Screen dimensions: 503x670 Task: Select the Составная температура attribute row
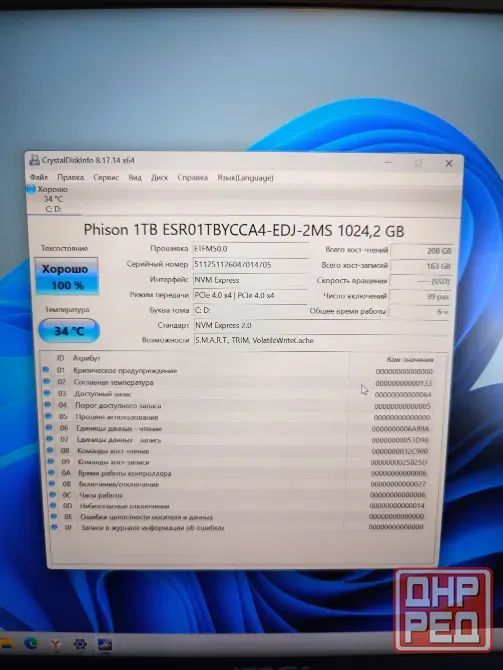click(239, 382)
